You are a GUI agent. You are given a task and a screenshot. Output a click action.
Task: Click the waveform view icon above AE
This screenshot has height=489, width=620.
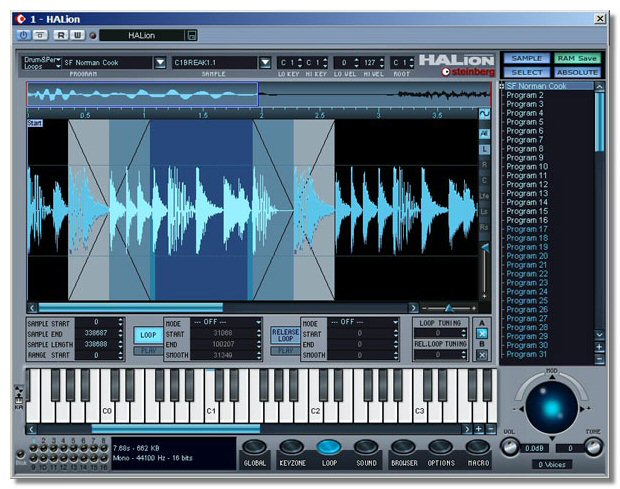click(484, 114)
